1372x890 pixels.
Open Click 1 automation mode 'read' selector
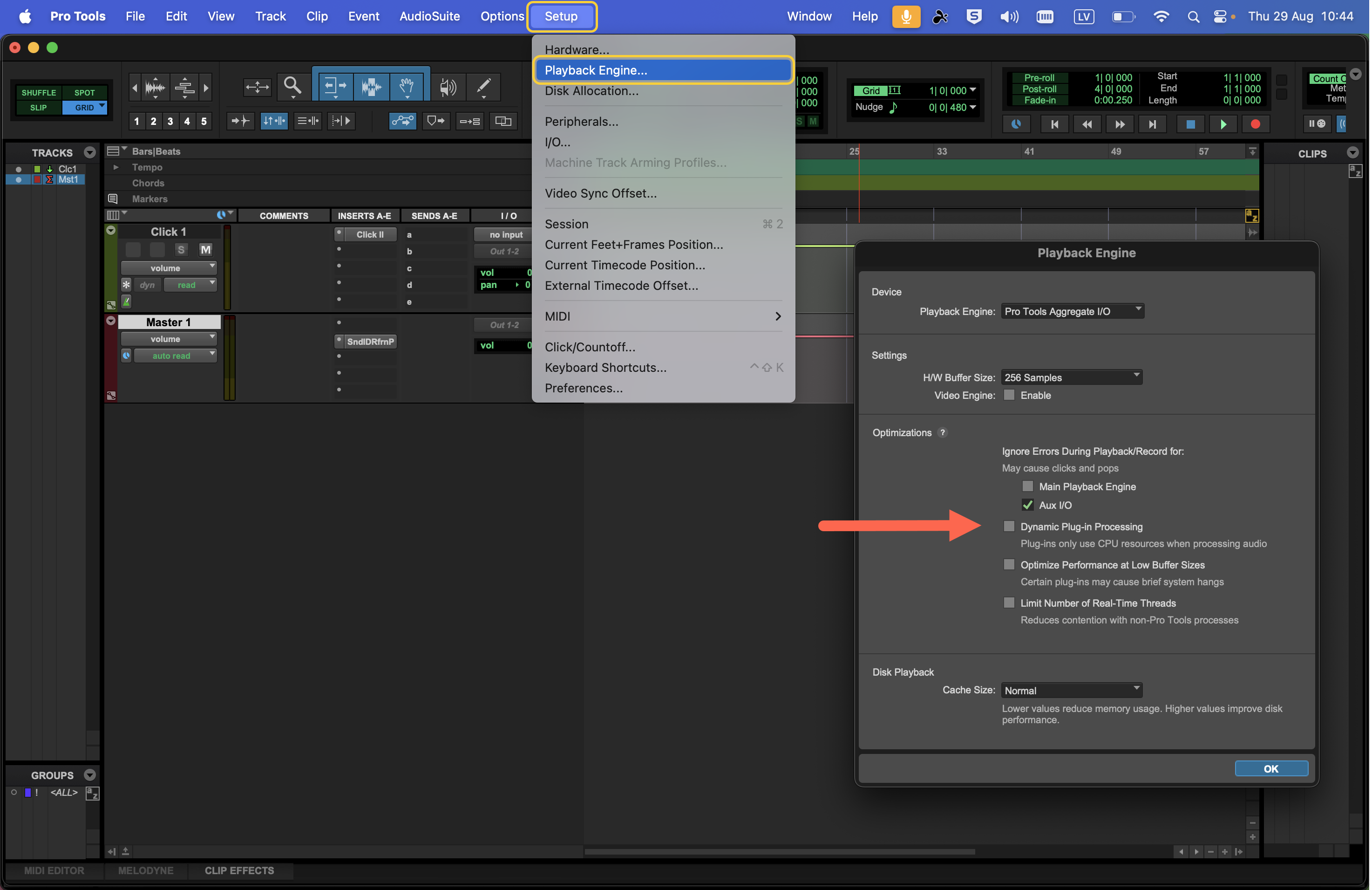pyautogui.click(x=190, y=284)
